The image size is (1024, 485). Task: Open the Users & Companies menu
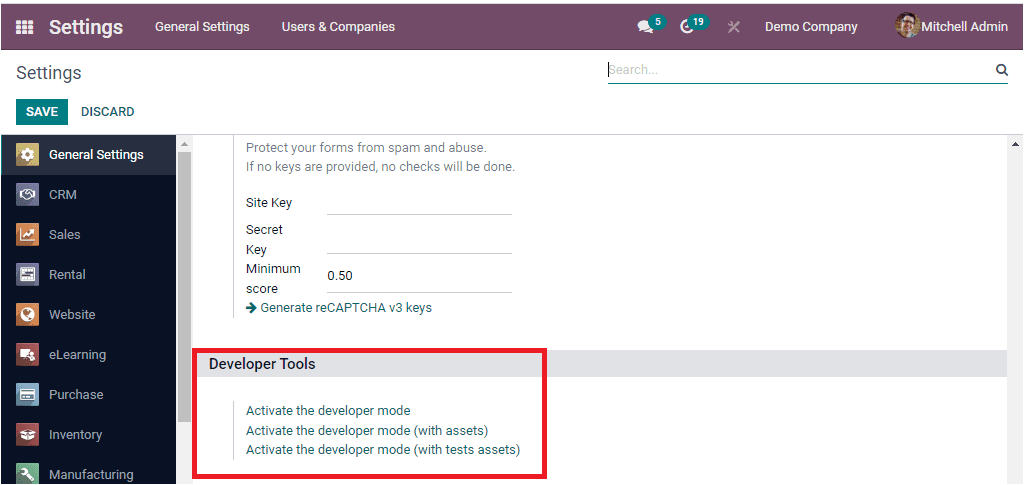coord(338,27)
